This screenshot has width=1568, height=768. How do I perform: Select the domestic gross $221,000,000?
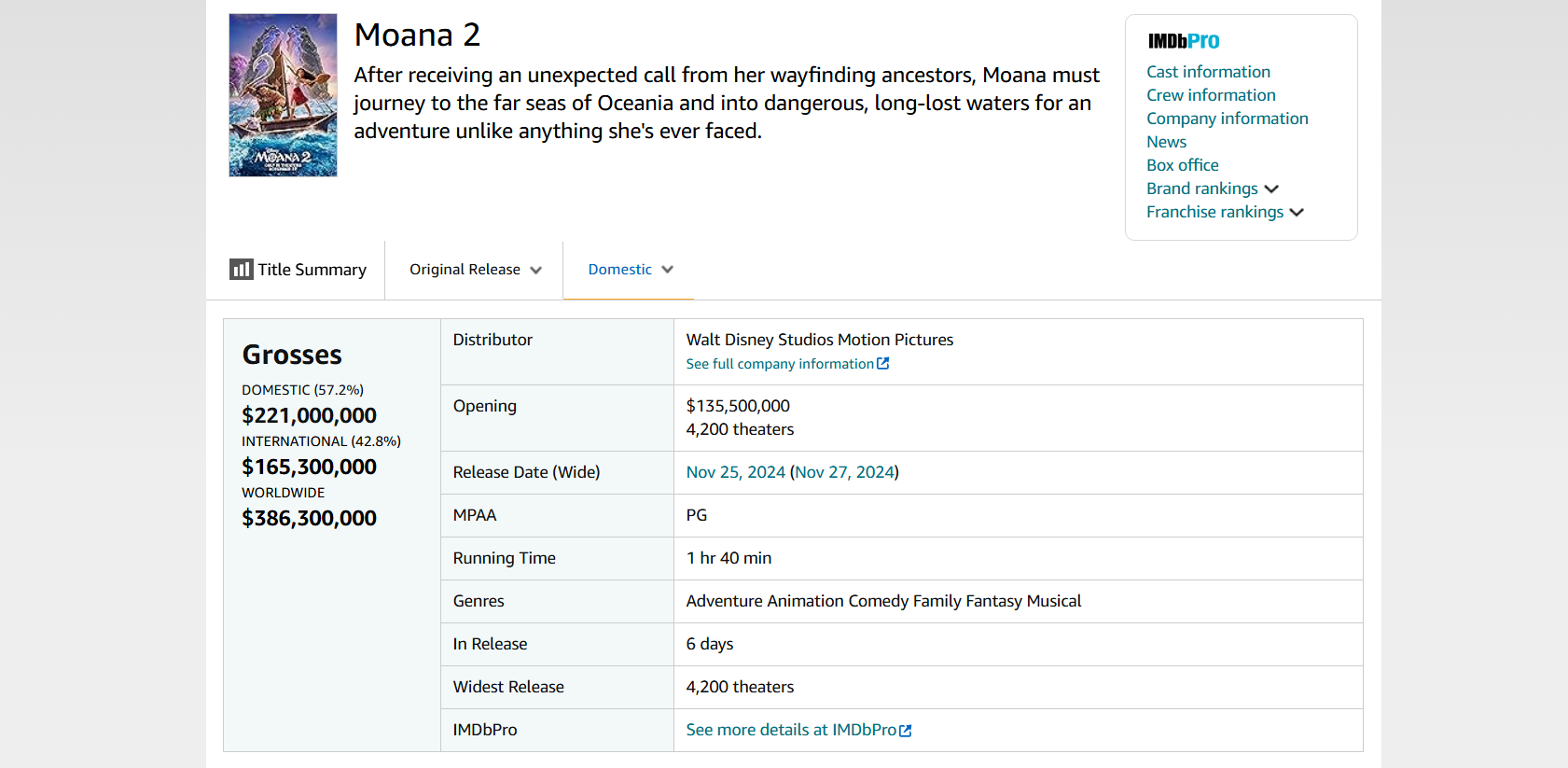coord(309,415)
